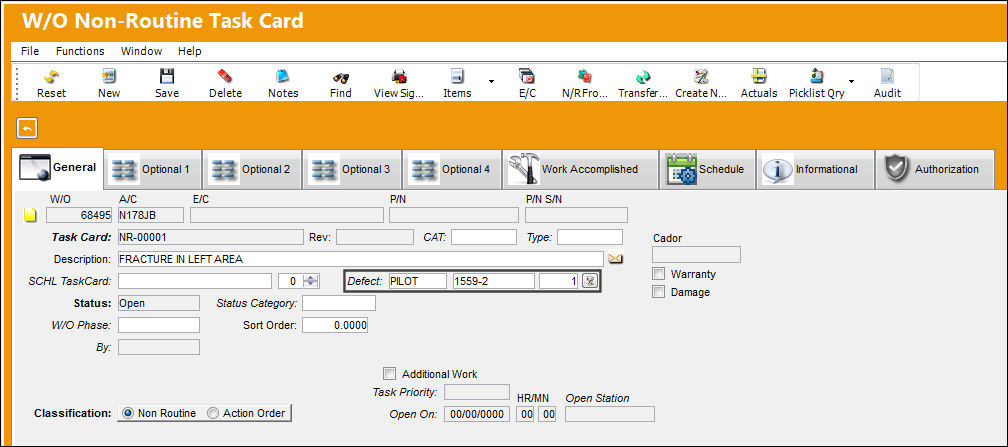This screenshot has height=447, width=1008.
Task: Click the Type input field
Action: (590, 237)
